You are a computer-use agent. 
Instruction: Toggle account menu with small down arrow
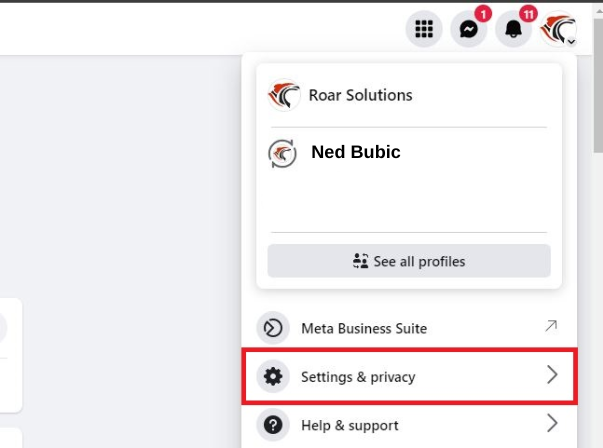click(571, 42)
